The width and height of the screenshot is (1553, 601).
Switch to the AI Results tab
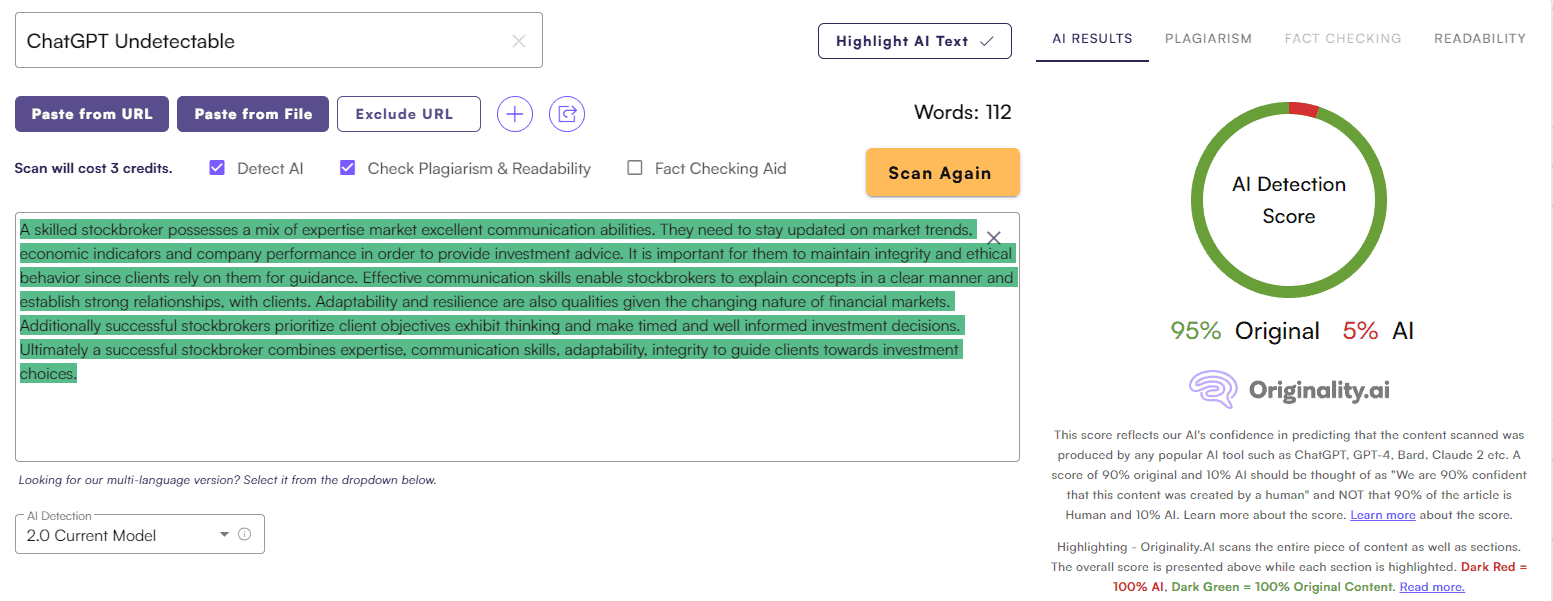1092,39
